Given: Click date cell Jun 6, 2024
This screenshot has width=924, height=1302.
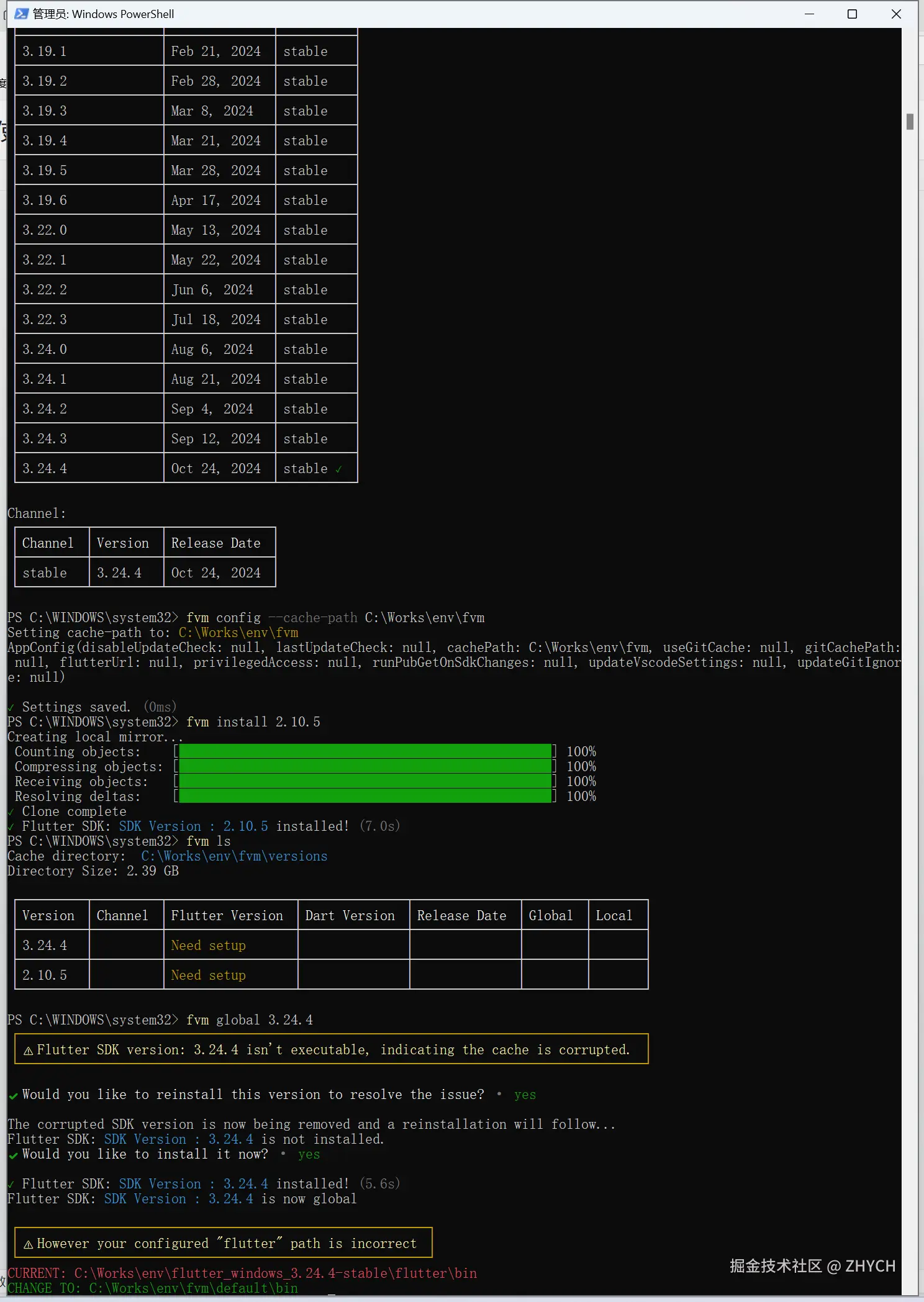Looking at the screenshot, I should tap(212, 290).
